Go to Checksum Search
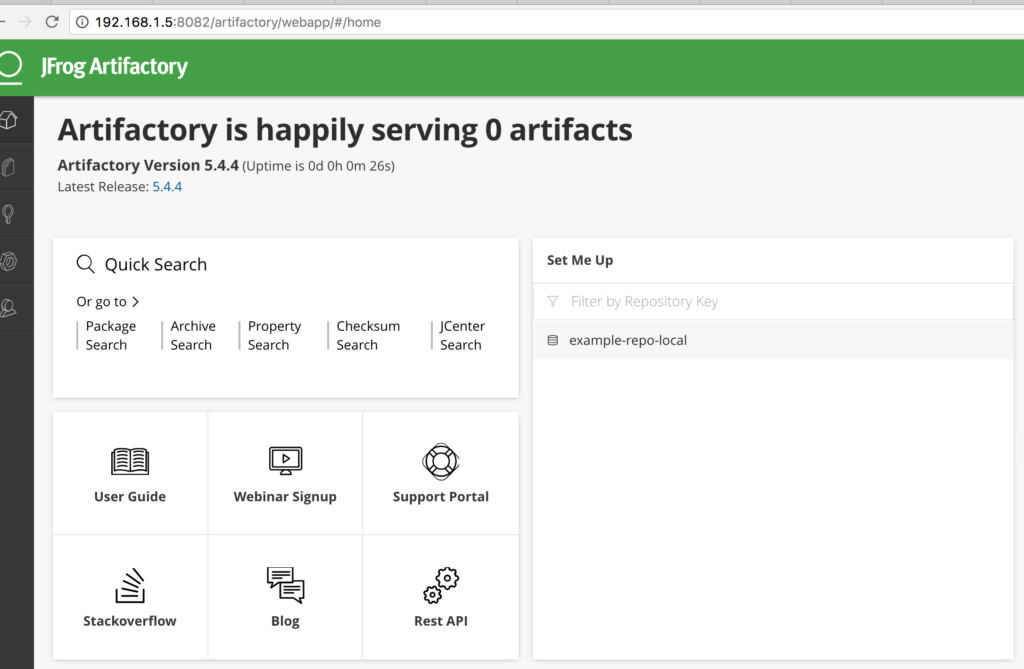The width and height of the screenshot is (1024, 669). tap(368, 335)
